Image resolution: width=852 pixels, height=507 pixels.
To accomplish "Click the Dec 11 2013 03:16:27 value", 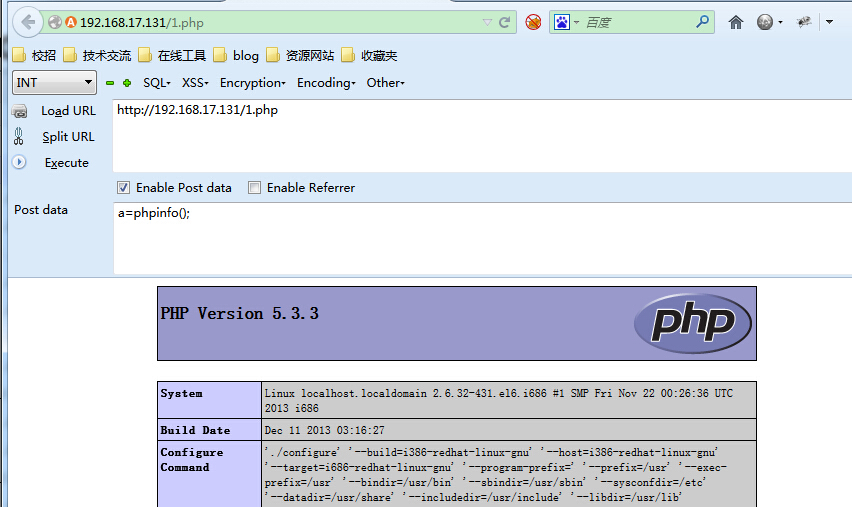I will (x=324, y=430).
